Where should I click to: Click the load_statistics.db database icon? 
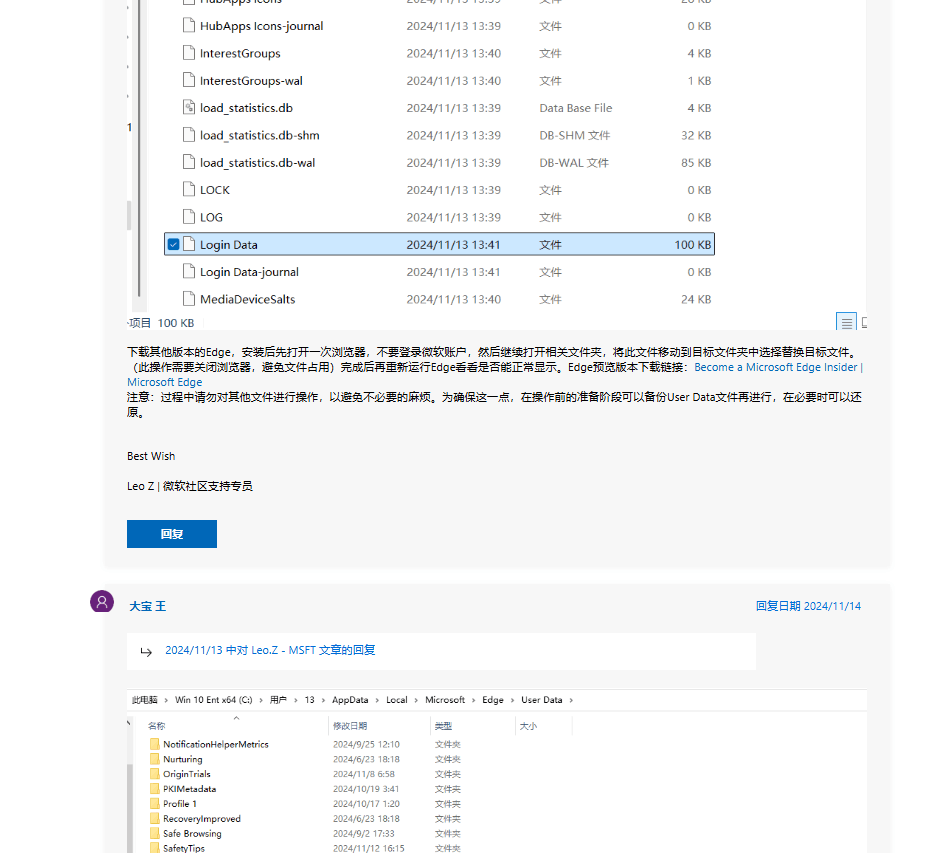[189, 107]
